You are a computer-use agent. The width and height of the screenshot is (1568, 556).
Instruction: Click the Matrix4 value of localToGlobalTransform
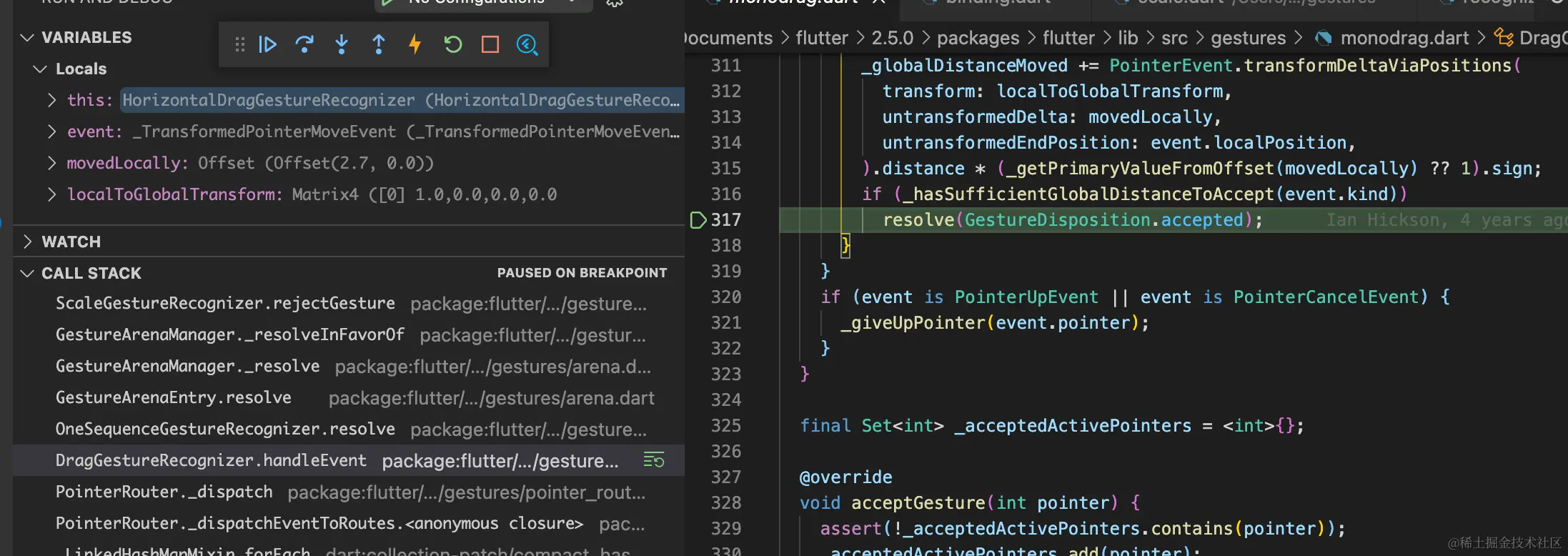[x=425, y=194]
